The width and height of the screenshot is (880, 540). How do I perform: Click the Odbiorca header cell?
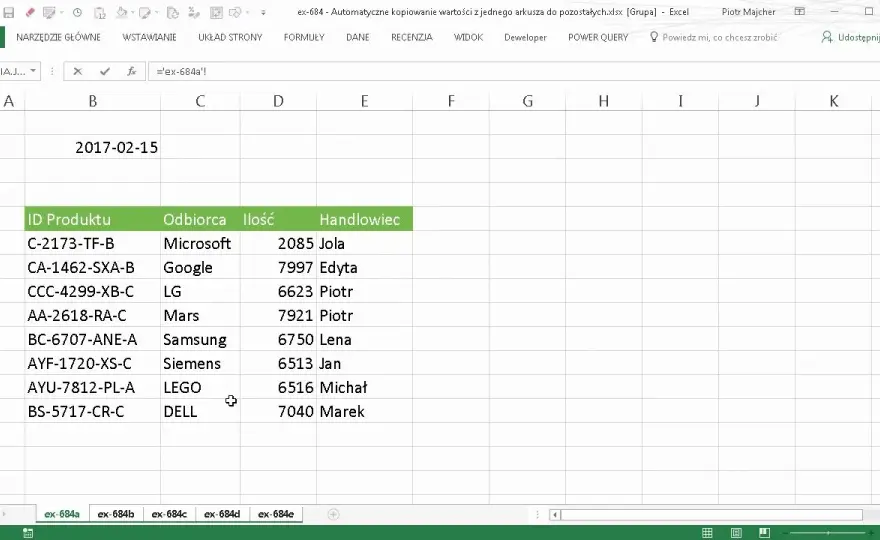click(200, 219)
